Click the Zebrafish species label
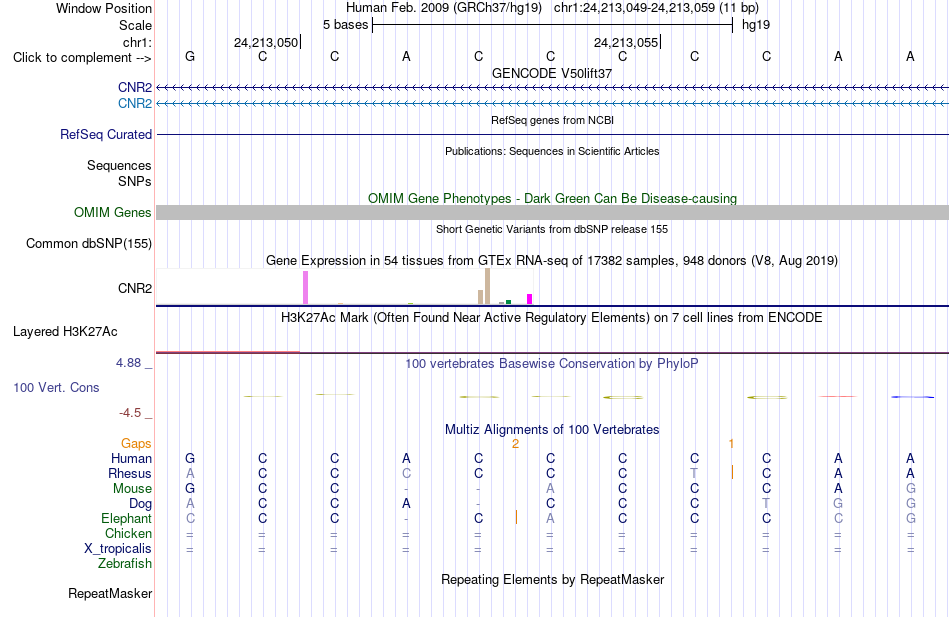950x617 pixels. (125, 563)
